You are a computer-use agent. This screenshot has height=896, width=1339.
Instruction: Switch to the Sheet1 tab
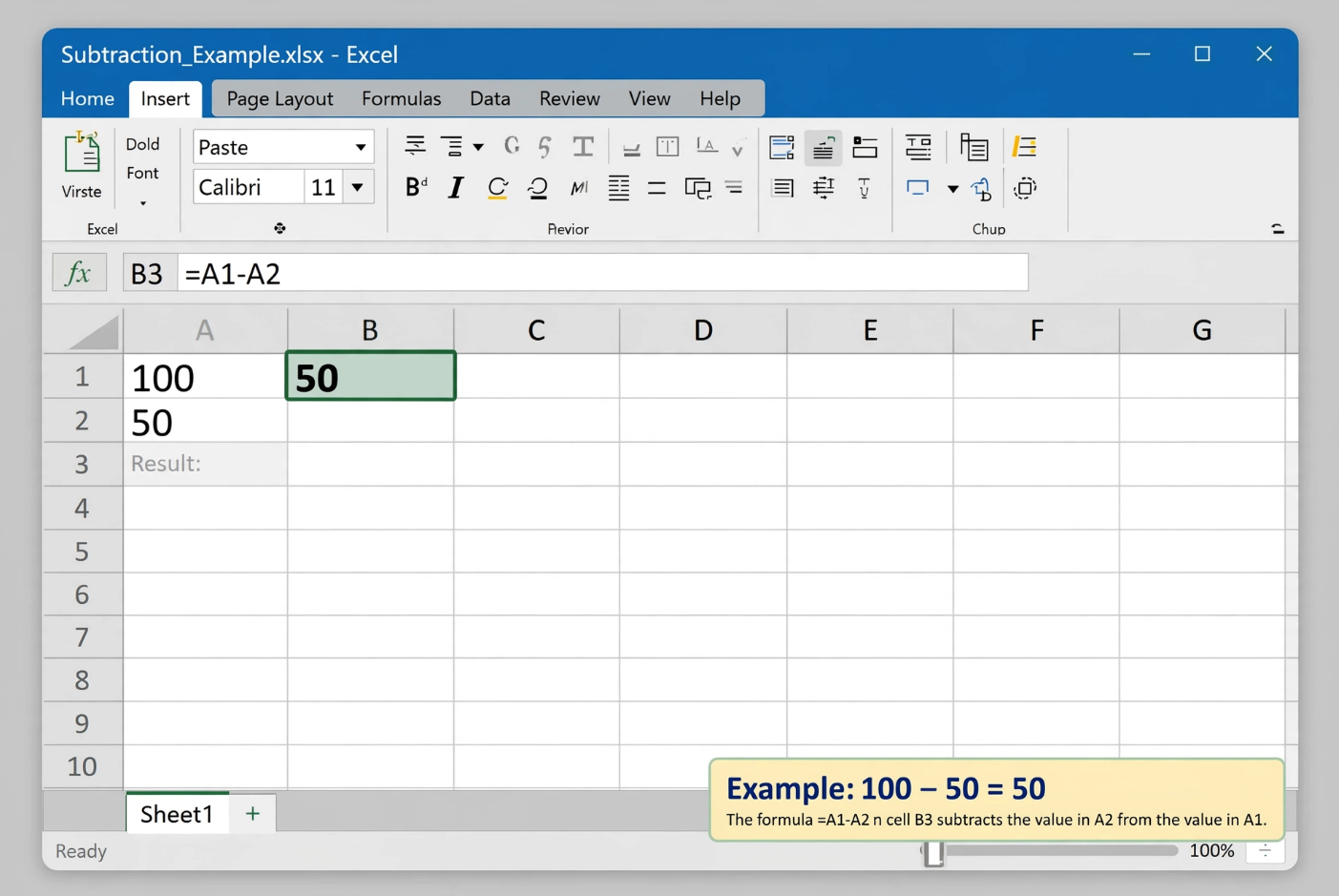coord(177,813)
